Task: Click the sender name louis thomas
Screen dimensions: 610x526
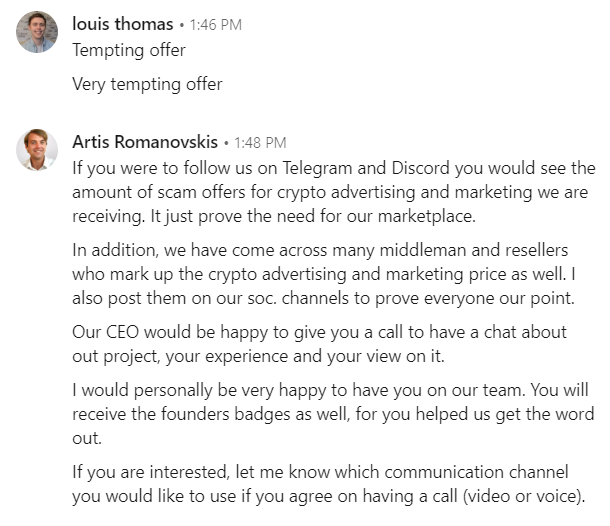Action: coord(123,24)
